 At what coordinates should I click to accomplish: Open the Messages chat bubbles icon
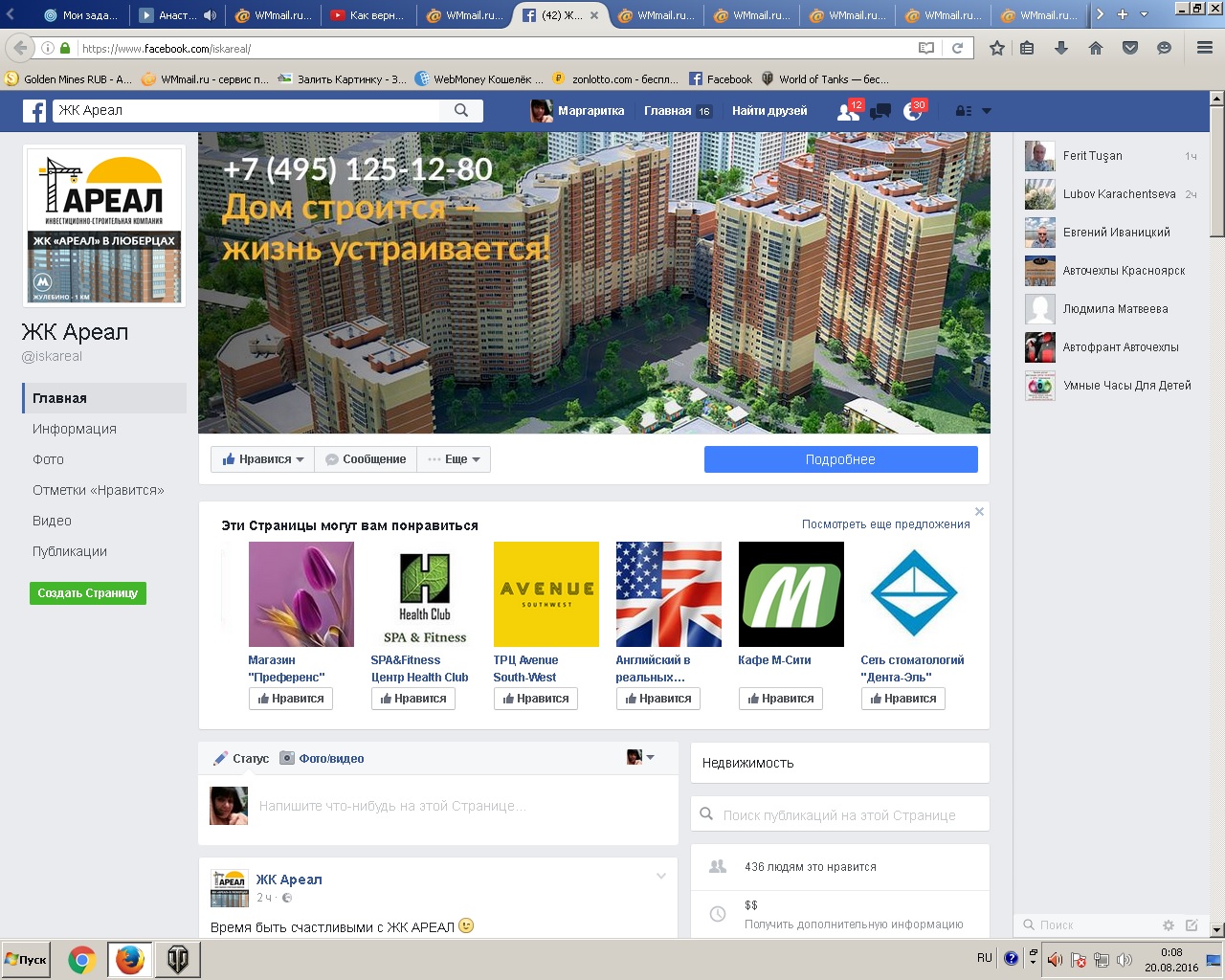(x=880, y=111)
